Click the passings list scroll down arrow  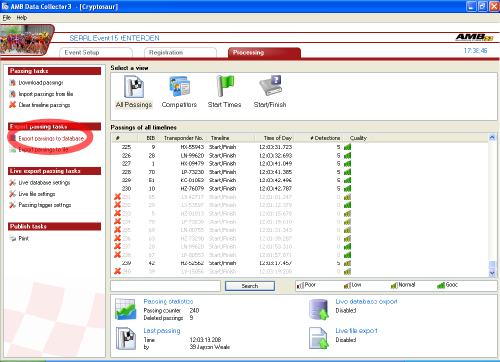point(492,273)
